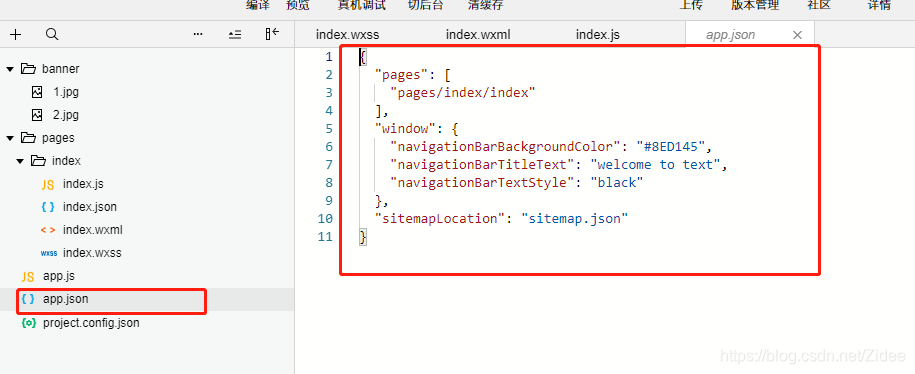Click the config icon beside project.config.json
Image resolution: width=915 pixels, height=374 pixels.
(x=28, y=322)
